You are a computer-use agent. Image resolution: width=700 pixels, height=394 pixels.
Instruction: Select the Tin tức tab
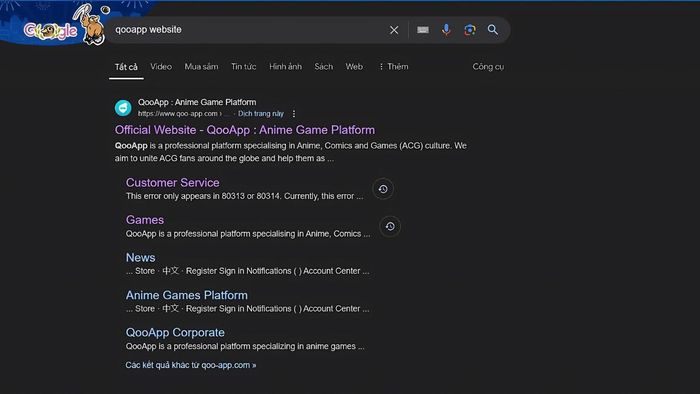243,66
